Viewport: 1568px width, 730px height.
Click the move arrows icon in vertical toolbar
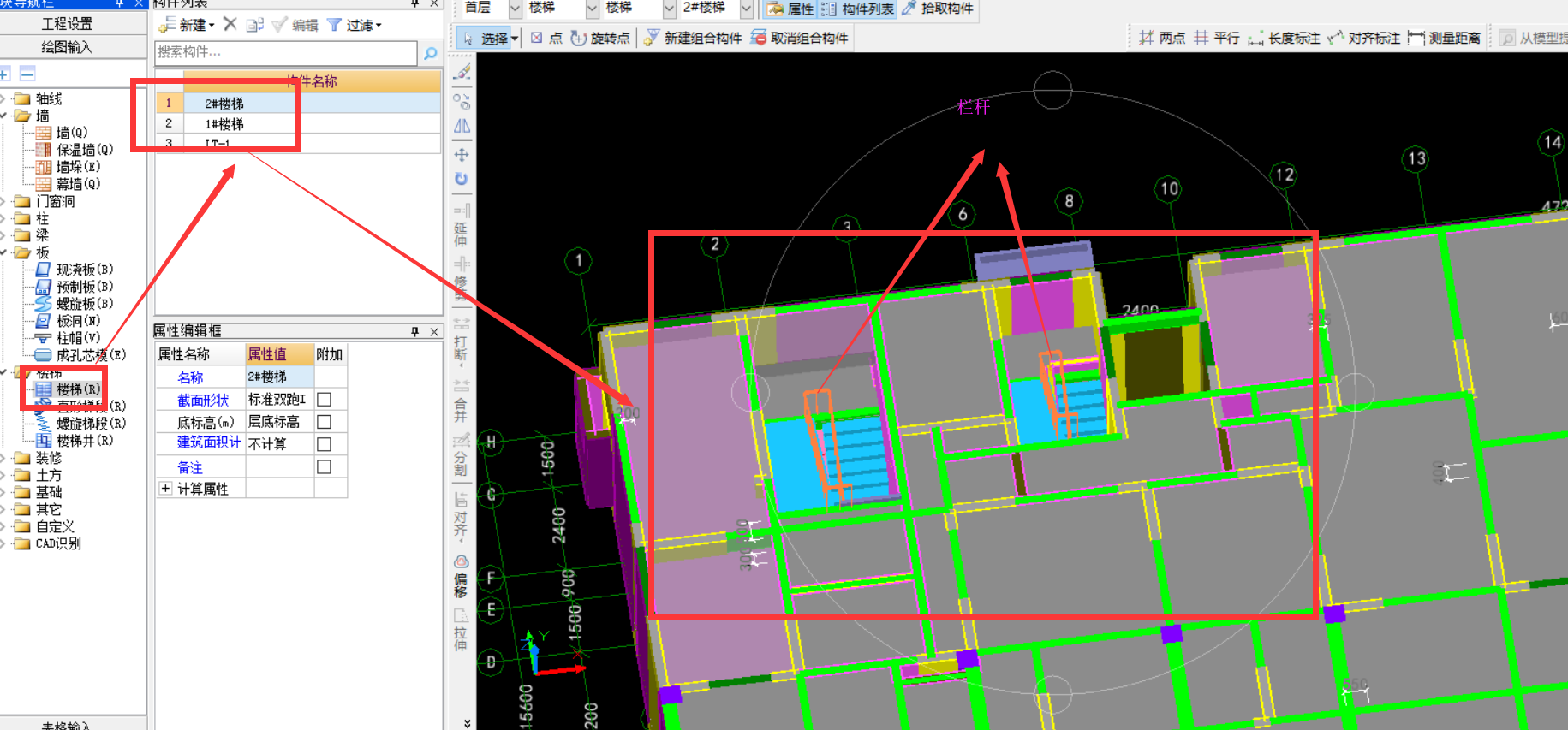tap(462, 155)
